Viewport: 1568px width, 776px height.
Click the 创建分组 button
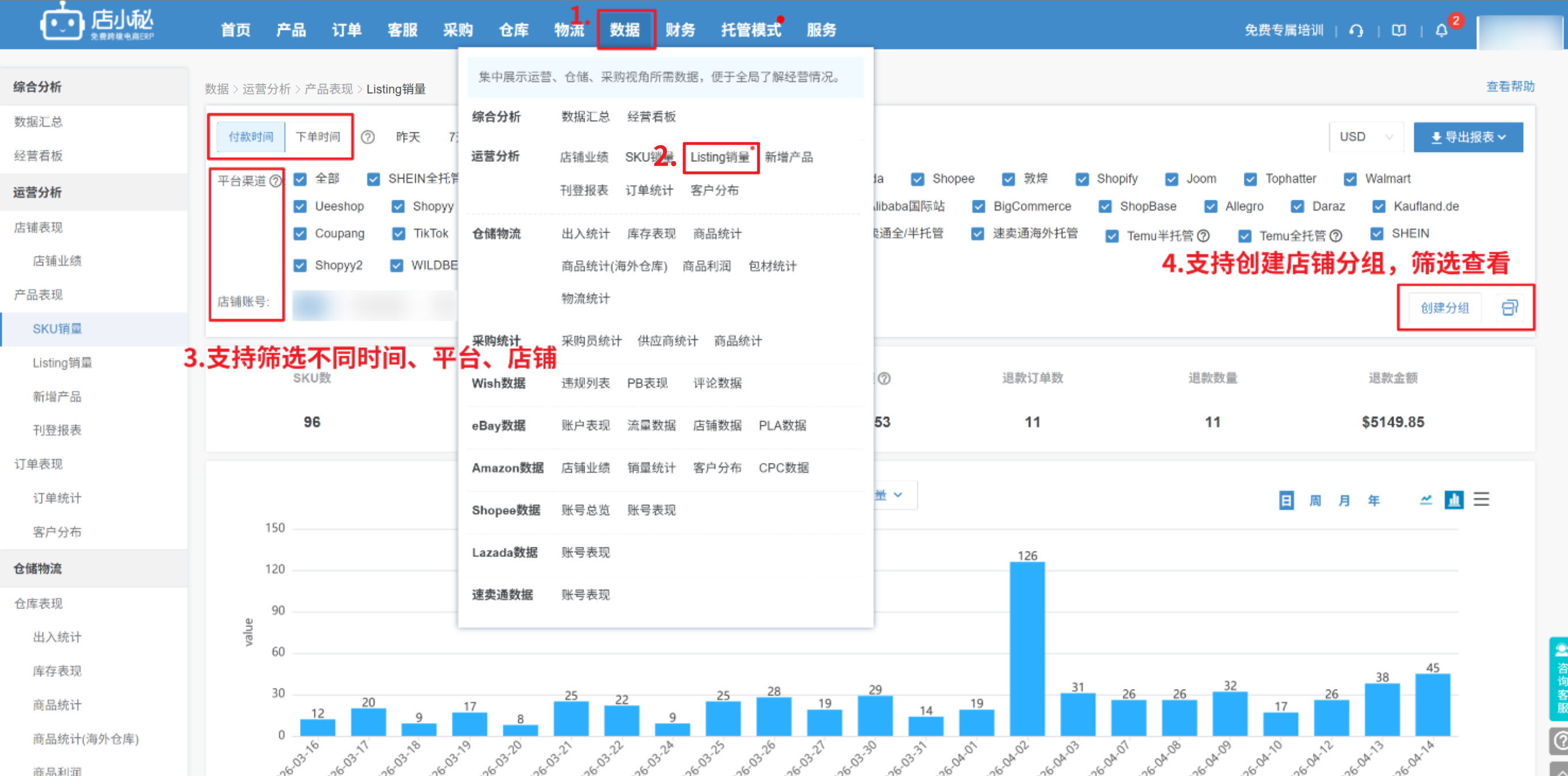click(x=1444, y=308)
